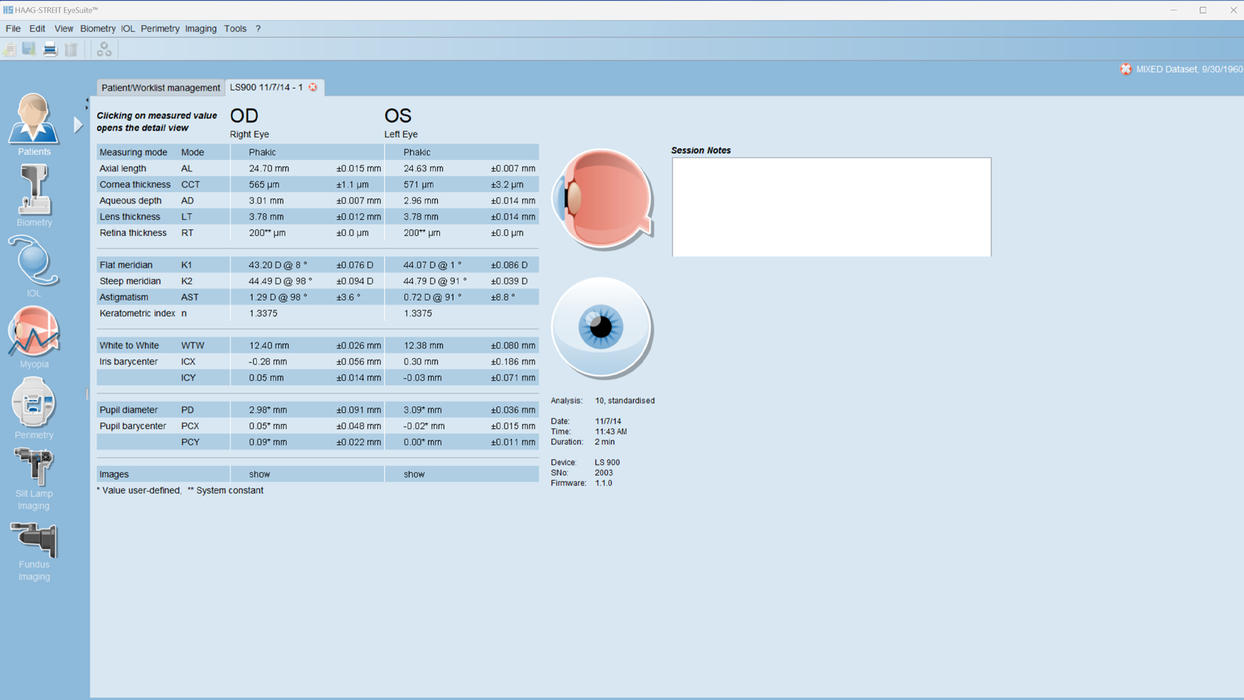The width and height of the screenshot is (1244, 700).
Task: Show the OD eye images
Action: 259,473
